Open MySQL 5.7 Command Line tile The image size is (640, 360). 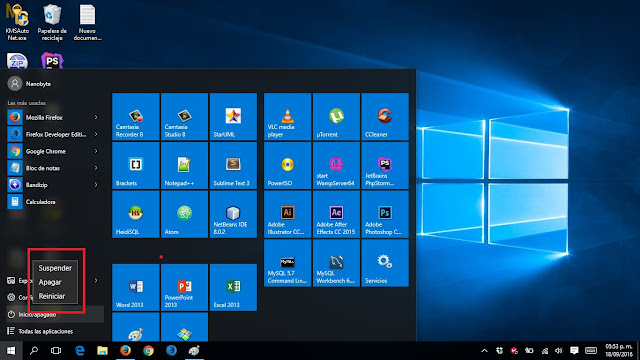coord(287,263)
